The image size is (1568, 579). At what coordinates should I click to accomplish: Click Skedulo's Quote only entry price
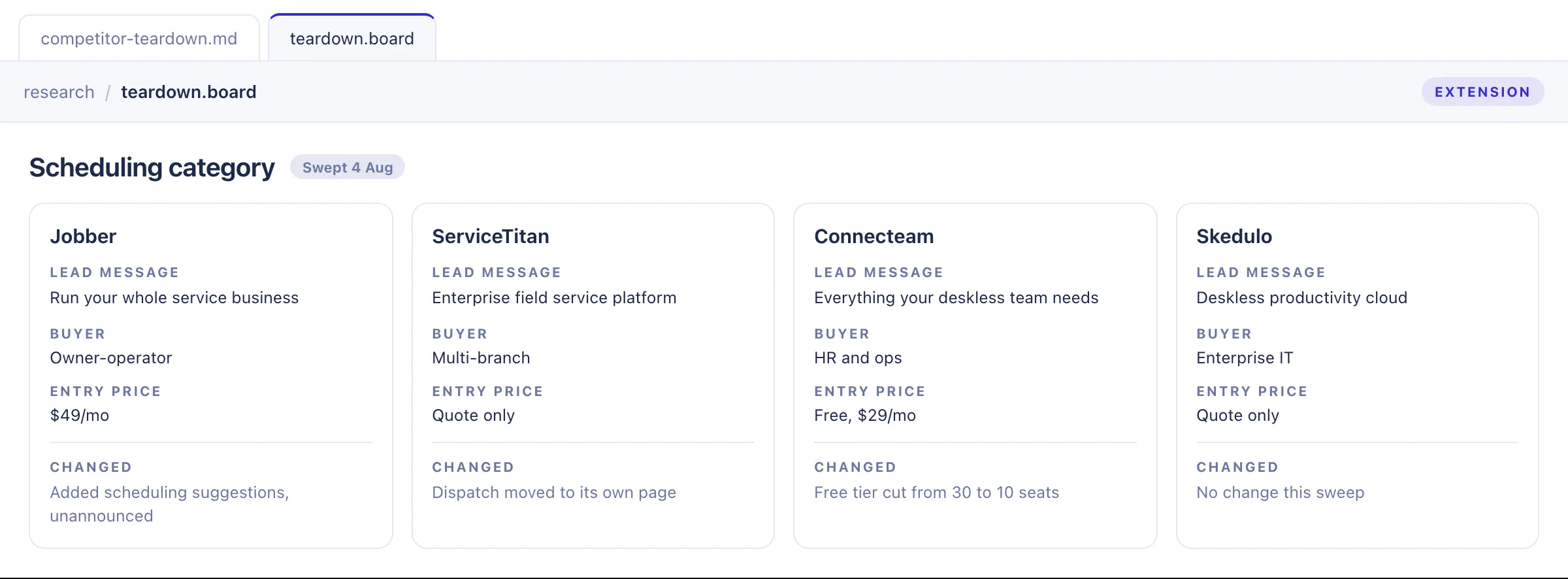1238,416
